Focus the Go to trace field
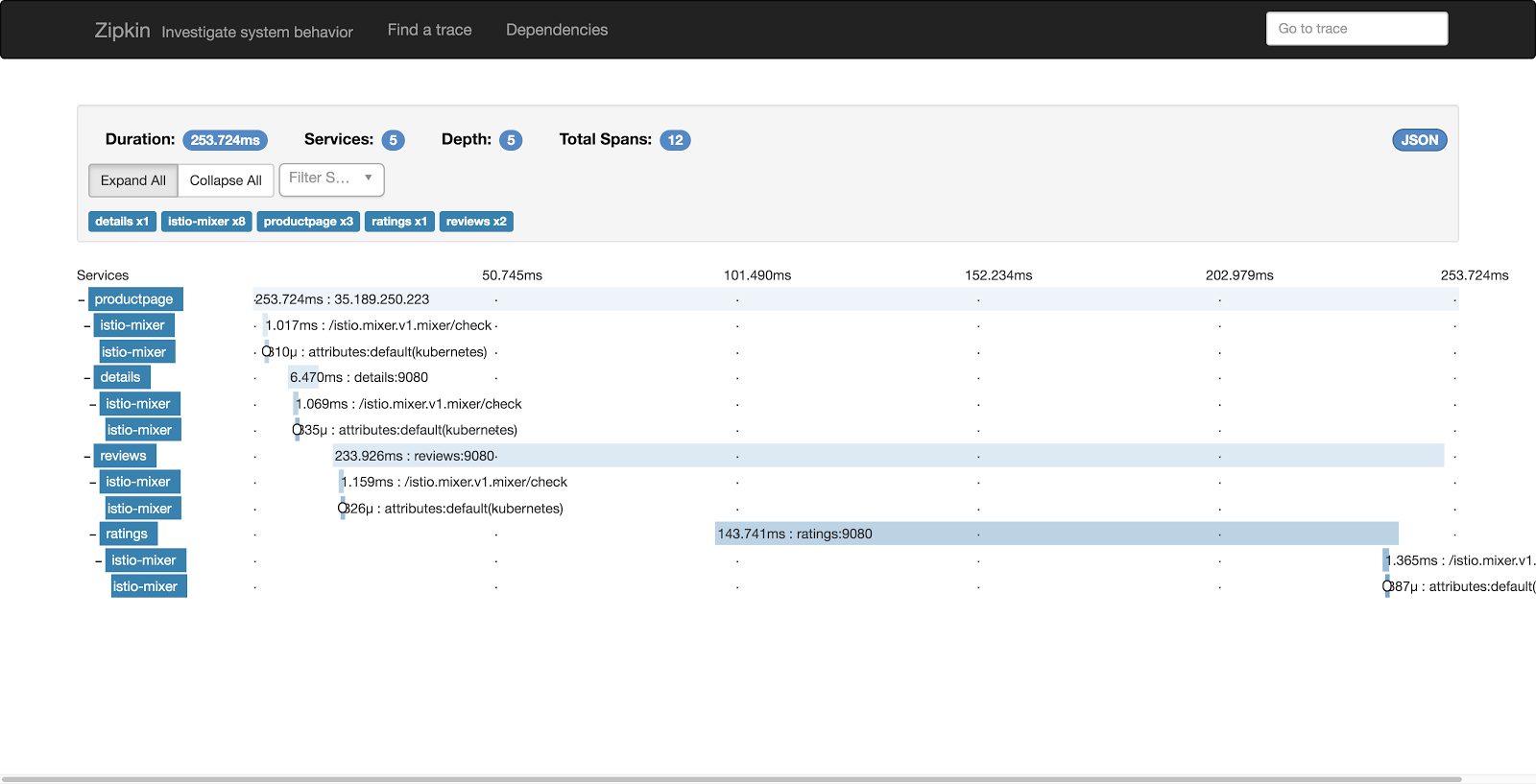This screenshot has width=1536, height=784. (1356, 29)
